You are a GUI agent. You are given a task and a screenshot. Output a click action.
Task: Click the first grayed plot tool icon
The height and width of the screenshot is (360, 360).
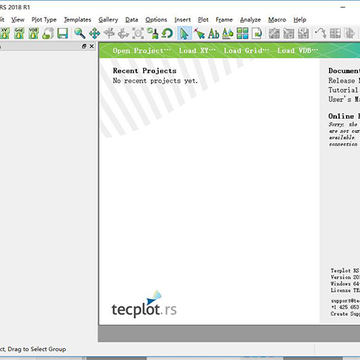274,33
